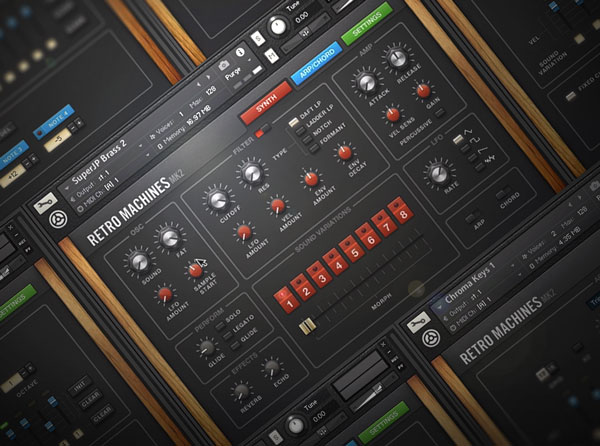Click the Attack knob in AMP section
Image resolution: width=600 pixels, height=446 pixels.
[x=366, y=84]
